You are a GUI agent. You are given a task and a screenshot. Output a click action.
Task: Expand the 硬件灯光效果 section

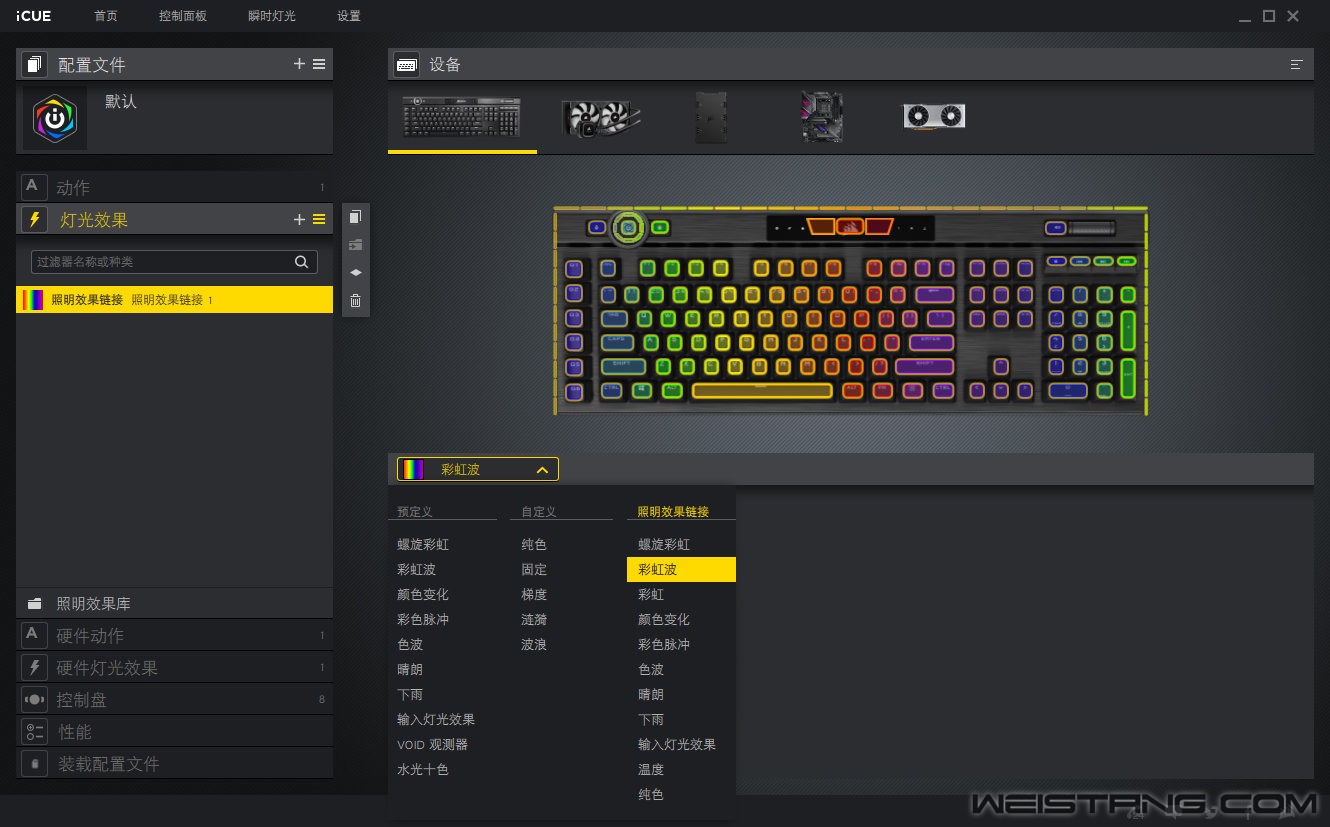click(x=174, y=668)
